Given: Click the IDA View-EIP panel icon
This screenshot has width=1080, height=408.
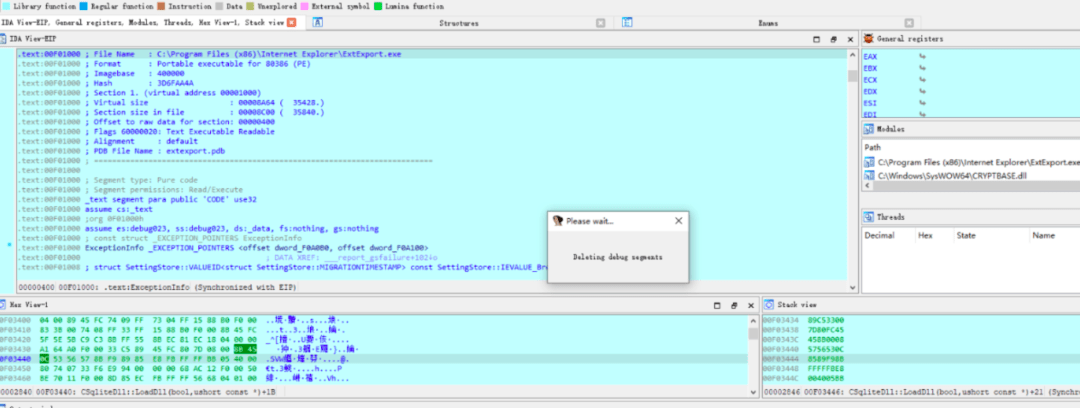Looking at the screenshot, I should click(3, 39).
